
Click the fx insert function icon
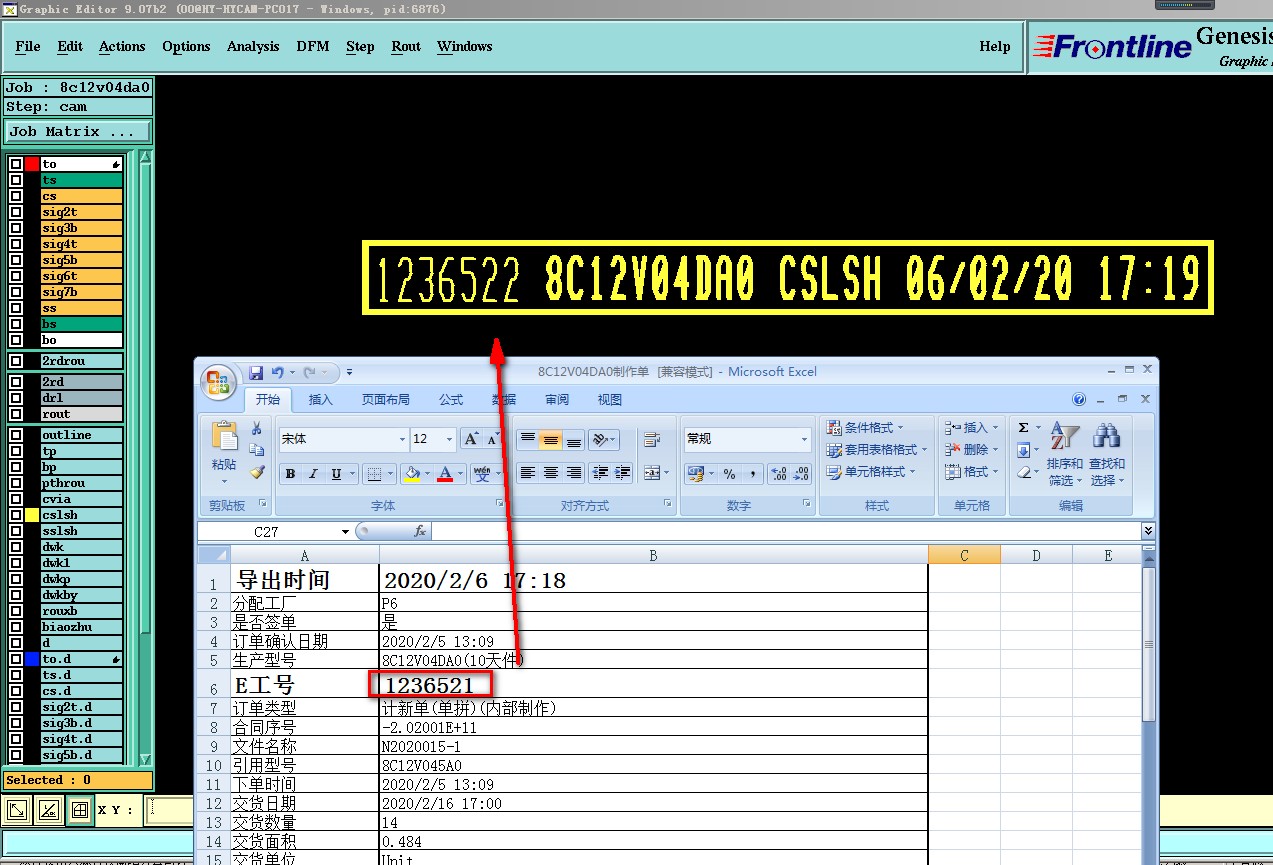(420, 532)
